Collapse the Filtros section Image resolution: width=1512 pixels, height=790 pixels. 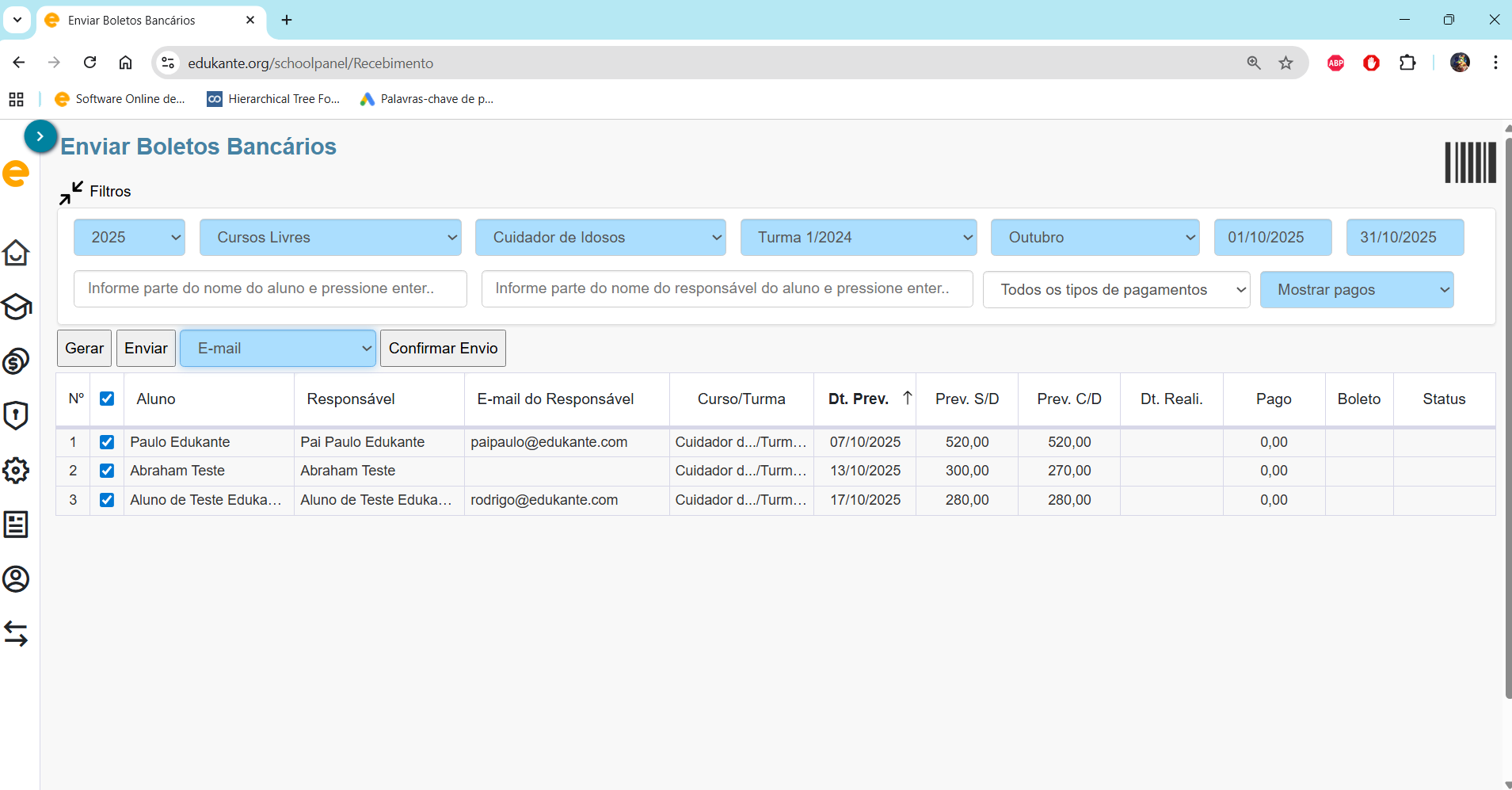coord(71,192)
